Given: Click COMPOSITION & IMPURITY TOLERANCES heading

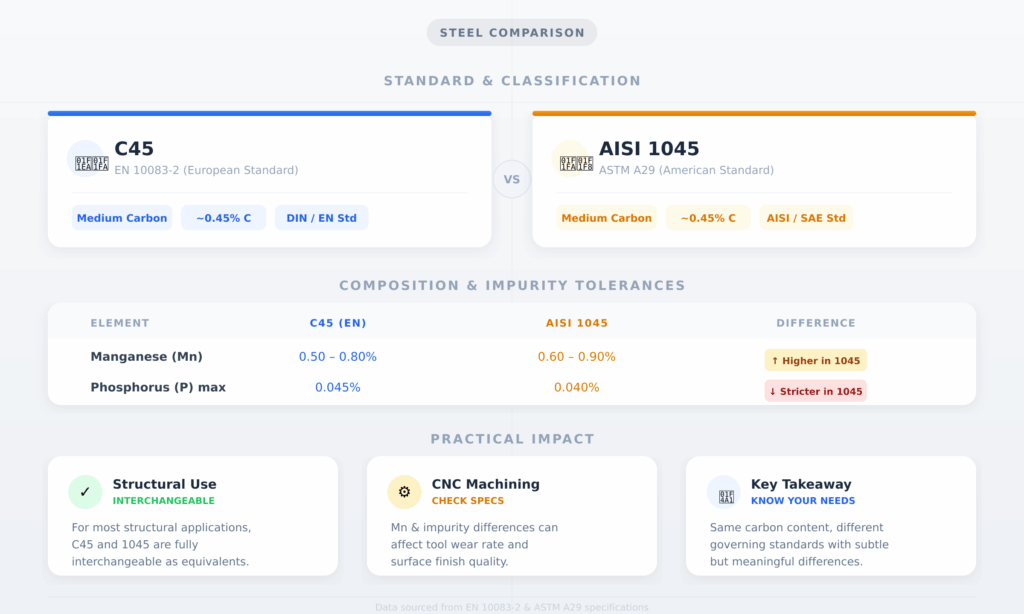Looking at the screenshot, I should pyautogui.click(x=512, y=285).
